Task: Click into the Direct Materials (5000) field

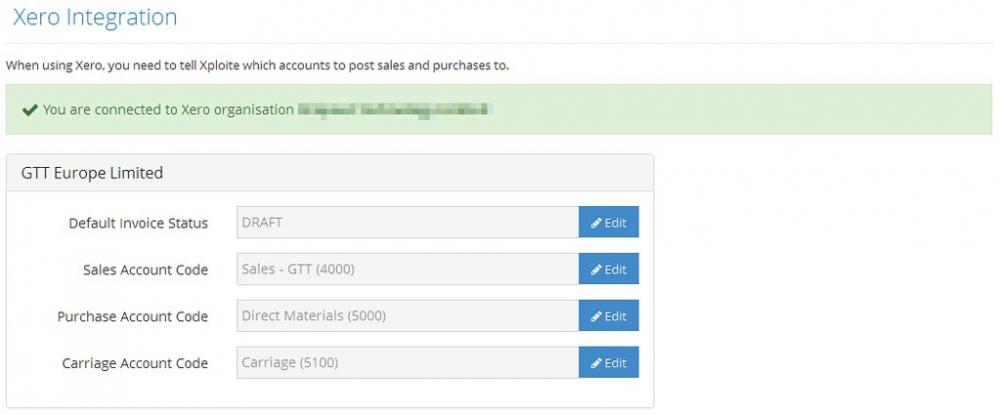Action: click(407, 316)
